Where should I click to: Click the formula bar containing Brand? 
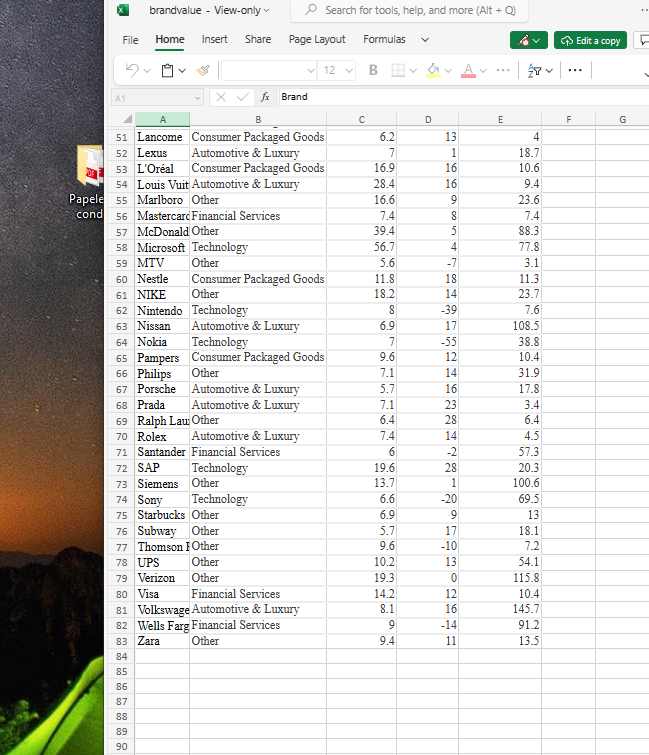tap(463, 97)
